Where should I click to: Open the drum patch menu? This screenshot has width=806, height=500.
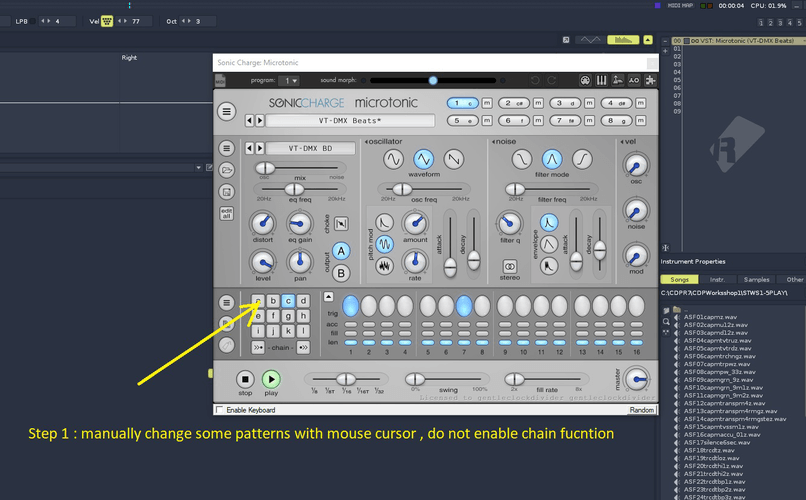(226, 149)
